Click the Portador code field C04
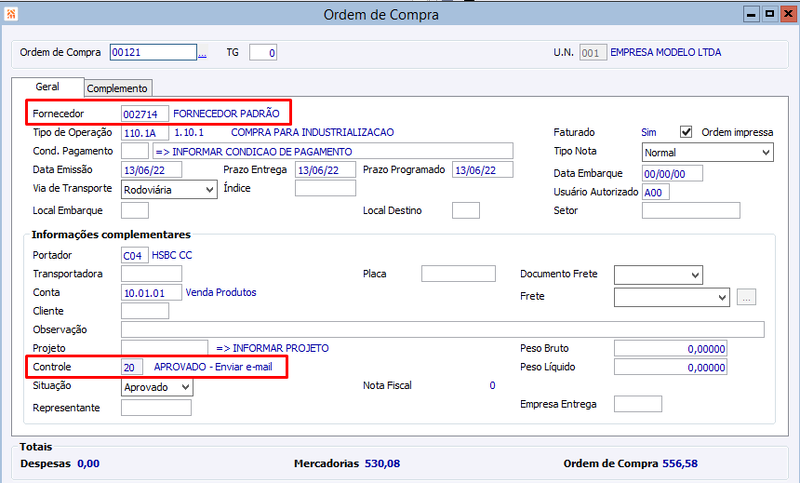 135,255
